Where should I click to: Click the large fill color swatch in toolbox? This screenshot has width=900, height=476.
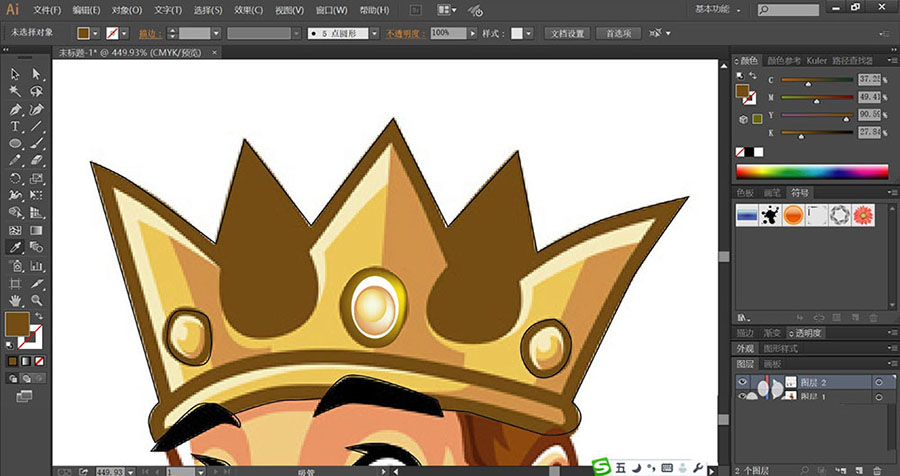click(17, 324)
